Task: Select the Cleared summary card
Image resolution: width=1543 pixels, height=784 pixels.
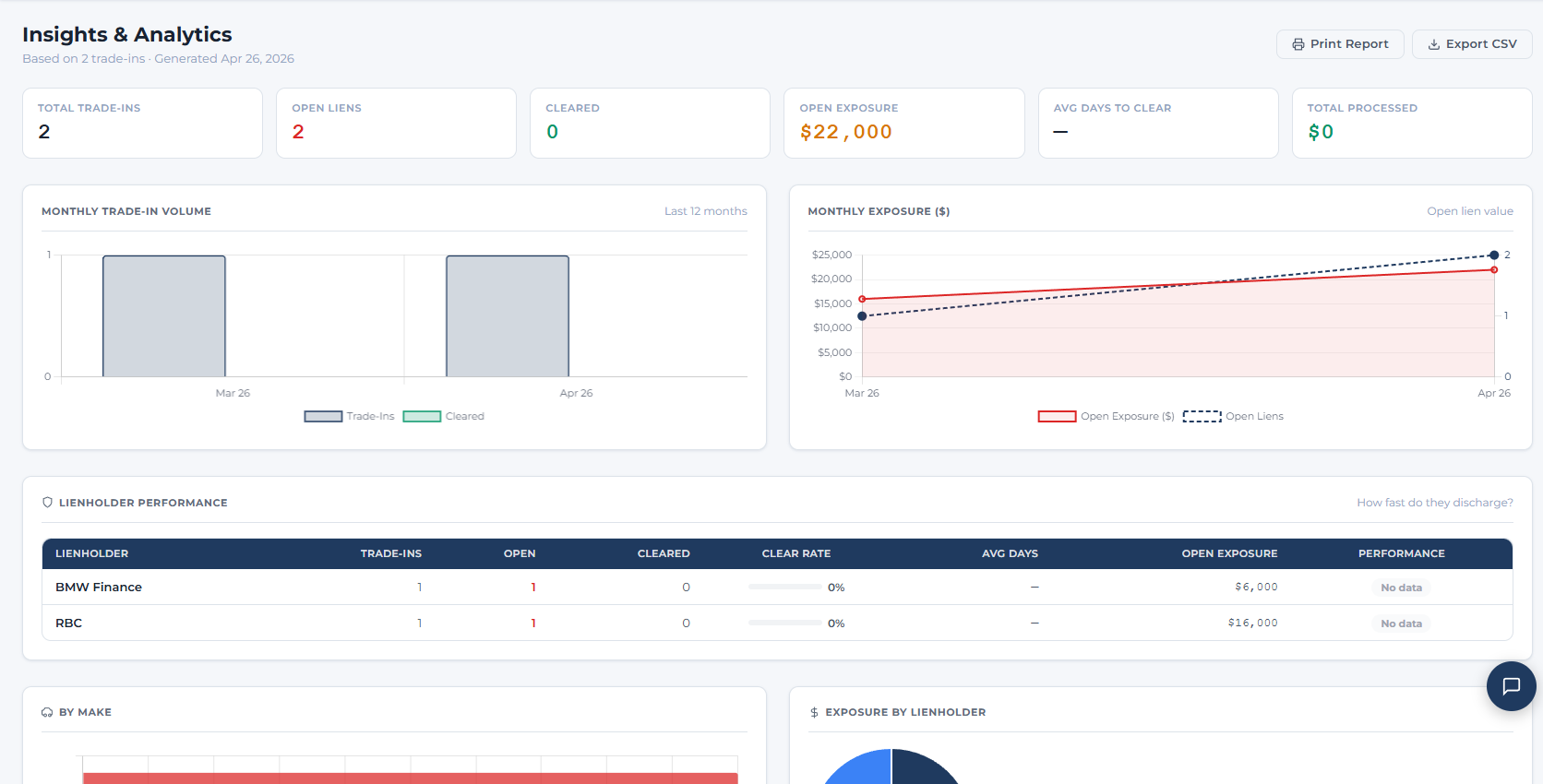Action: point(650,123)
